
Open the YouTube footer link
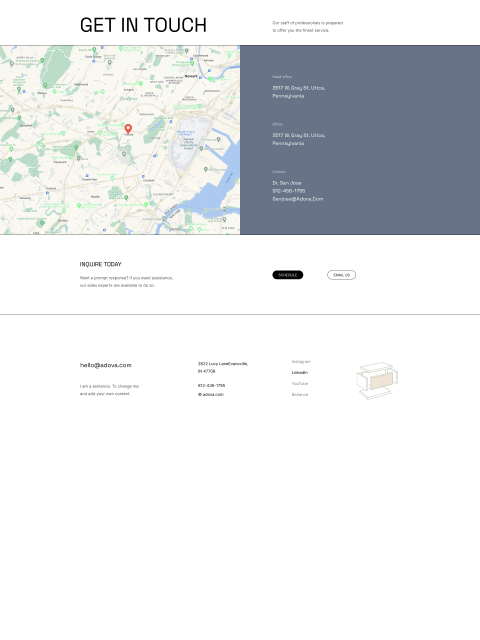coord(300,384)
